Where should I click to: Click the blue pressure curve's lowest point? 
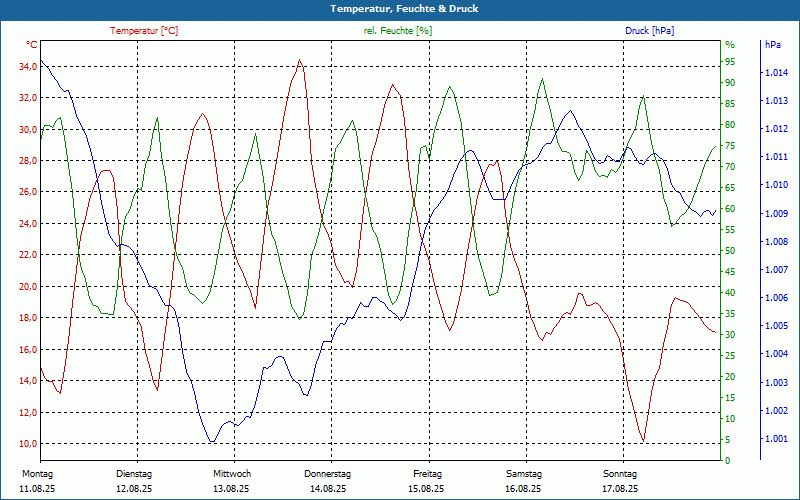point(211,441)
